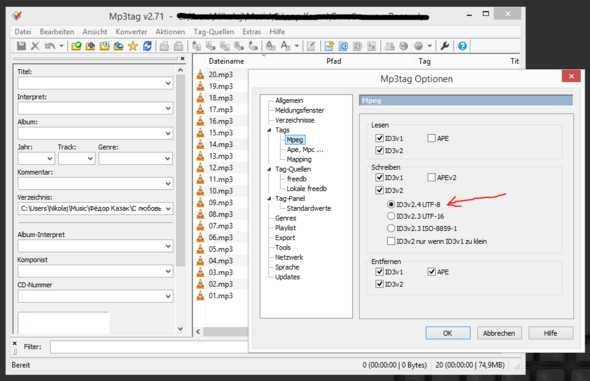This screenshot has height=381, width=590.
Task: Enable the APE checkbox under Lesen
Action: tap(431, 138)
